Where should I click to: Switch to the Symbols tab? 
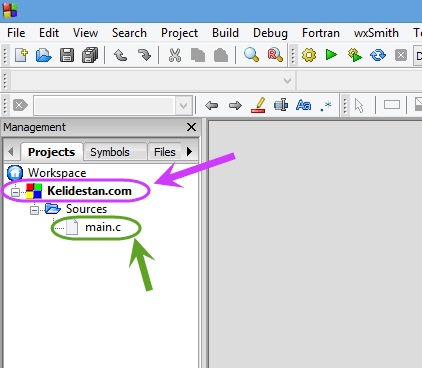(110, 152)
